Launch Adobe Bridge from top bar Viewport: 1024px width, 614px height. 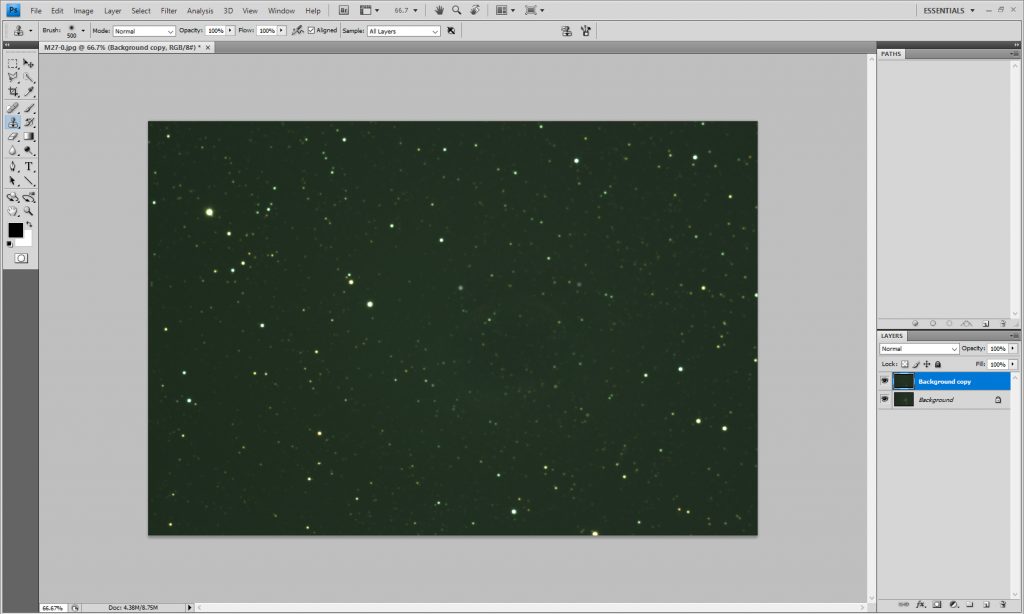[x=344, y=10]
